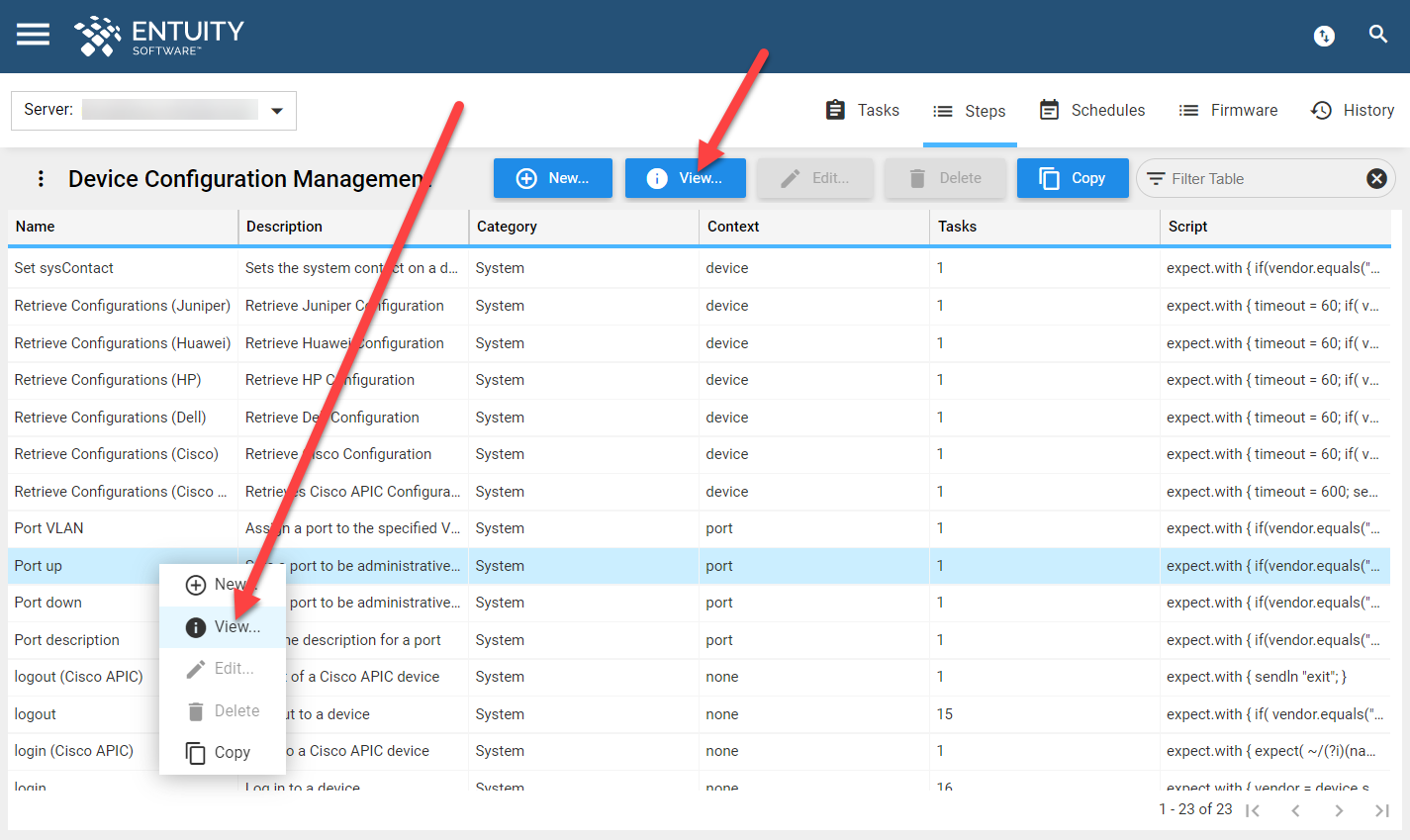
Task: Select the Tasks tab icon
Action: pos(835,110)
